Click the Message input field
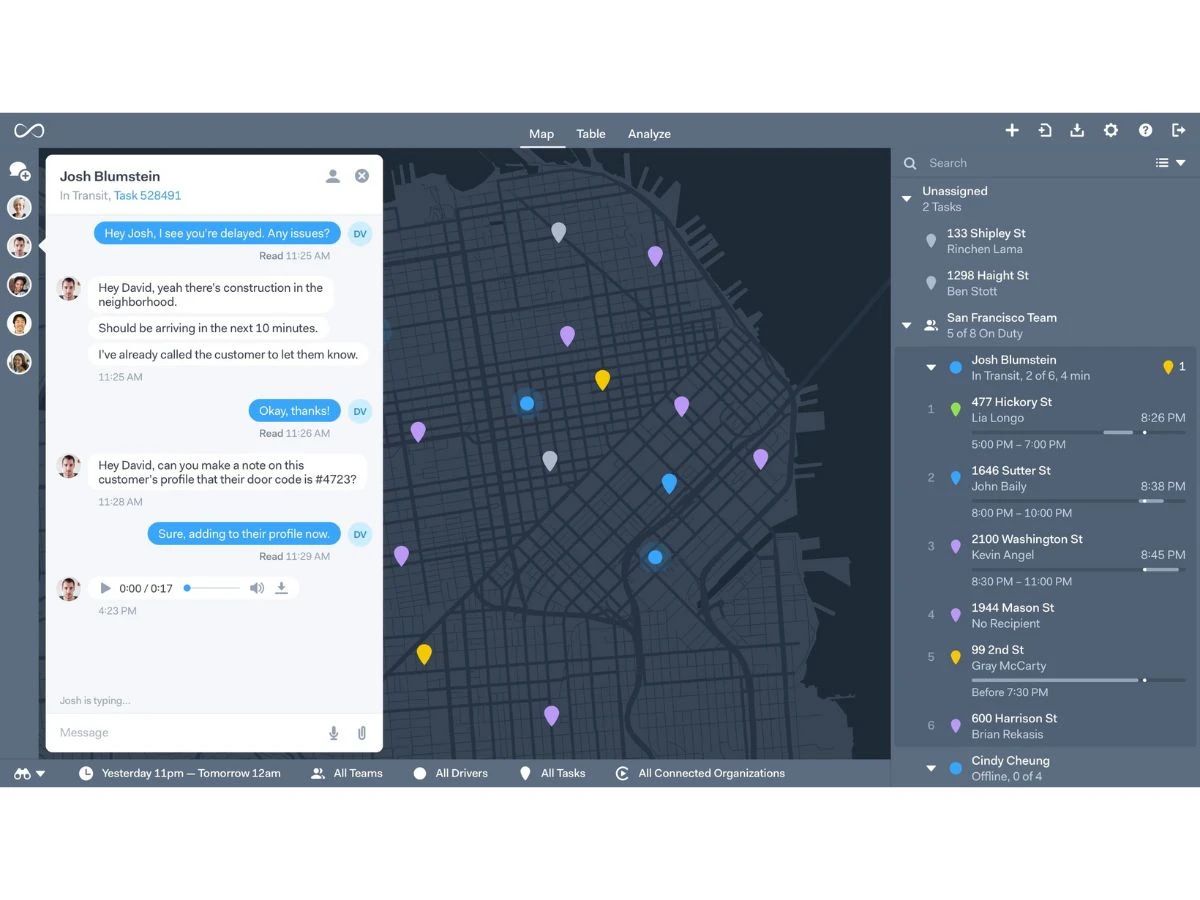 click(x=190, y=733)
